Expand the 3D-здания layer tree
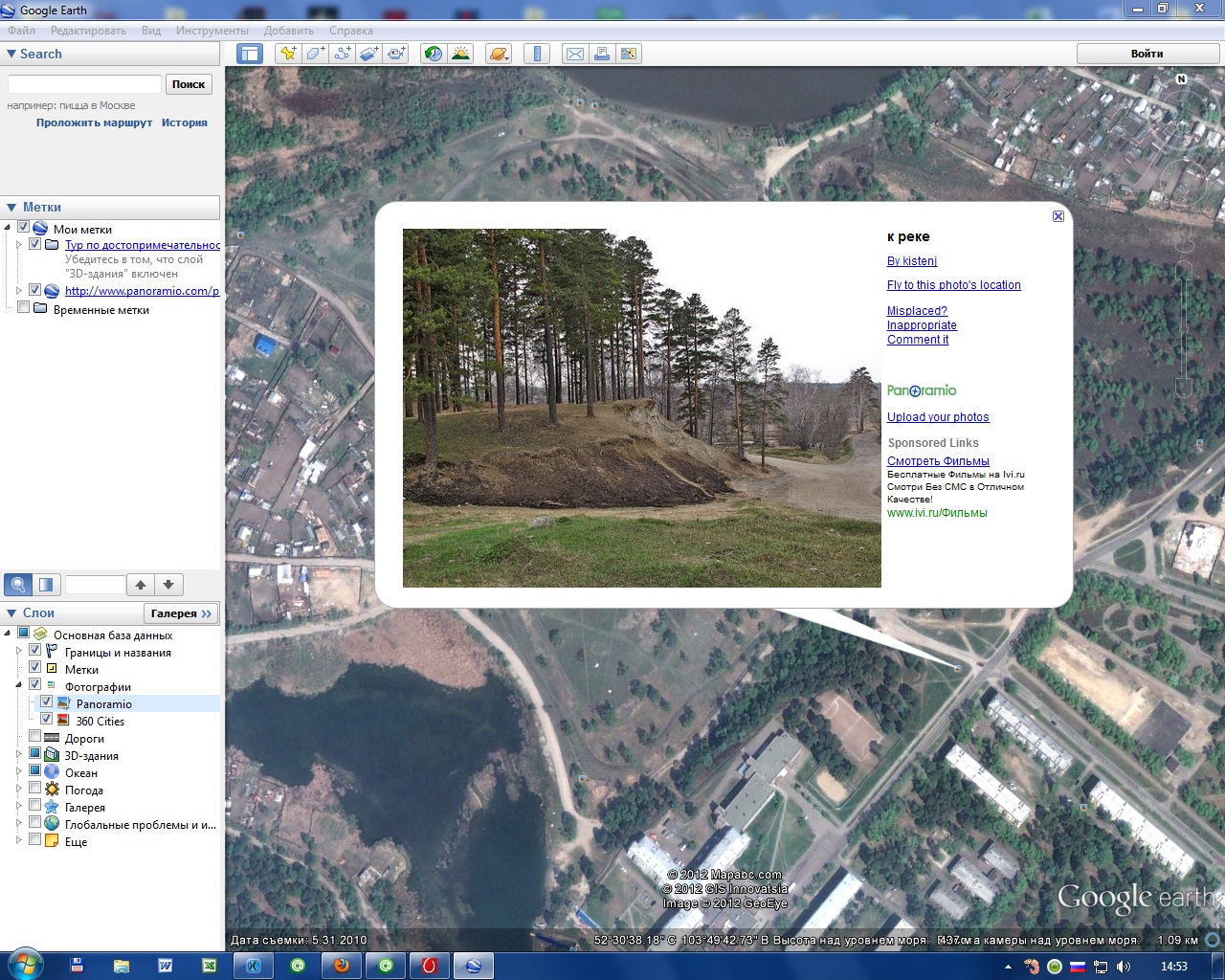The height and width of the screenshot is (980, 1225). coord(18,754)
